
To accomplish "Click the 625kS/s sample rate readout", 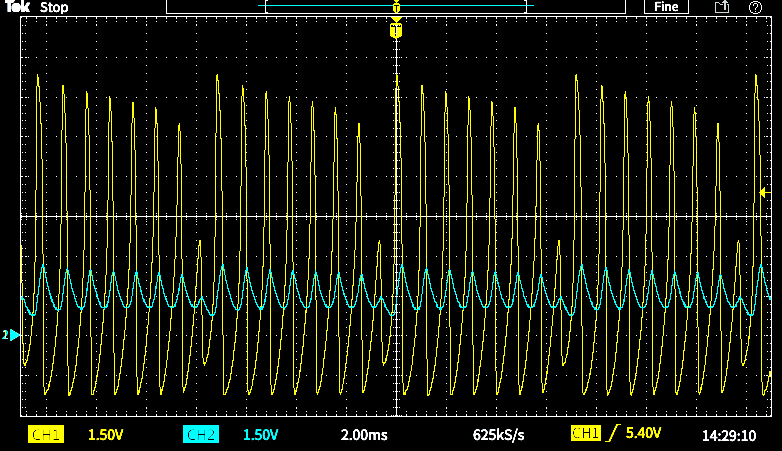I will click(x=497, y=435).
